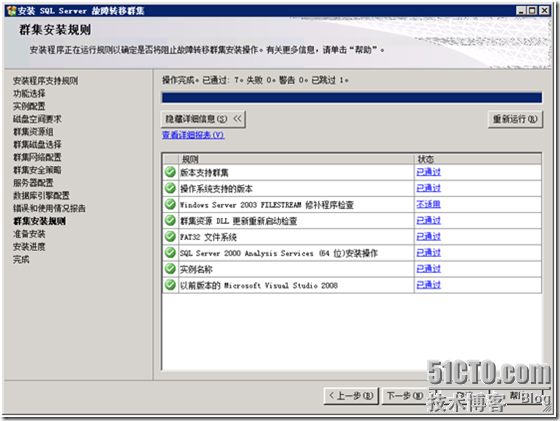Select the bold 群集安装规则 sidebar step
The image size is (560, 421).
[x=39, y=221]
